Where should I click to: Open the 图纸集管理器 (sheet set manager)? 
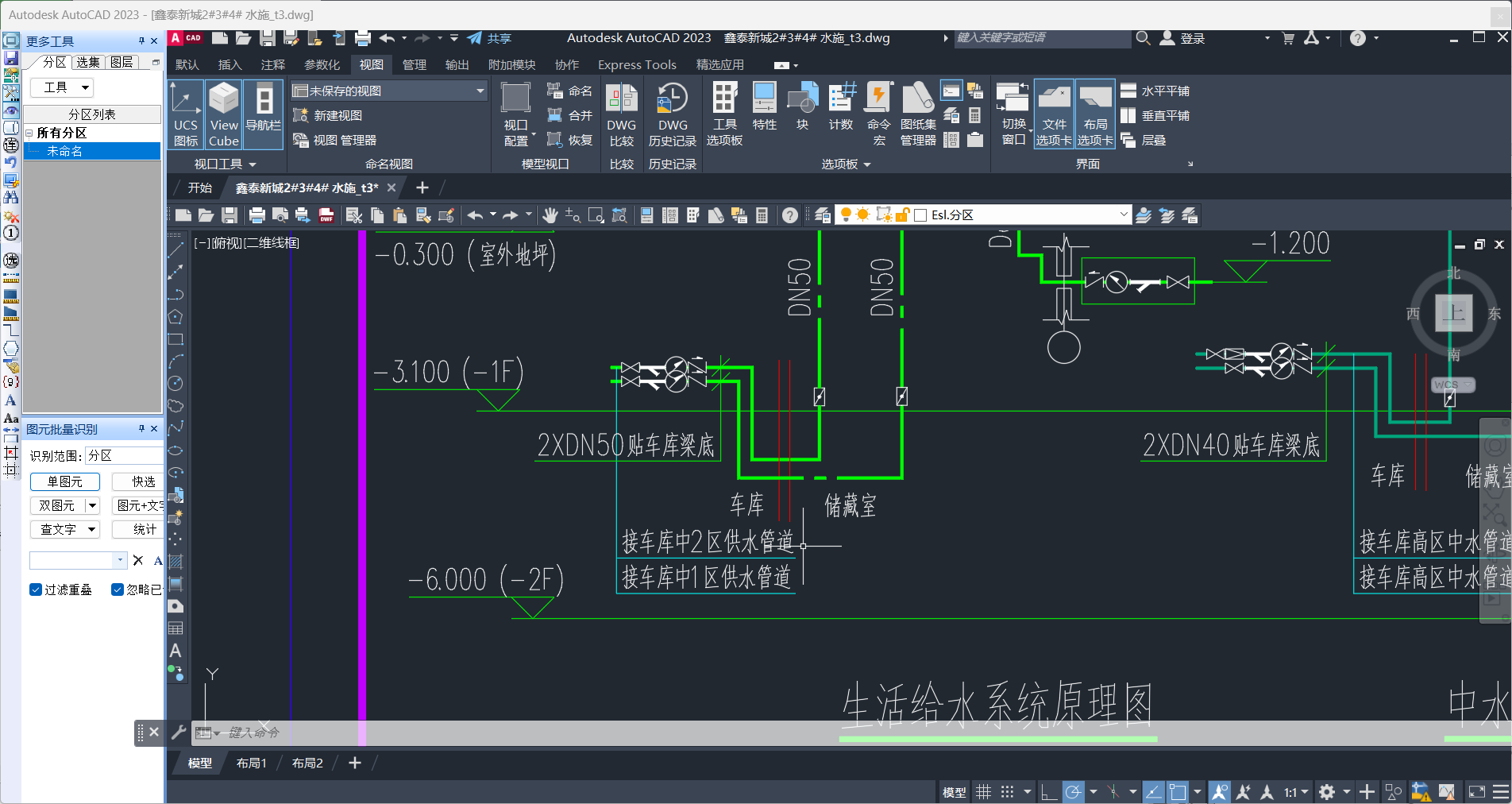pyautogui.click(x=918, y=114)
